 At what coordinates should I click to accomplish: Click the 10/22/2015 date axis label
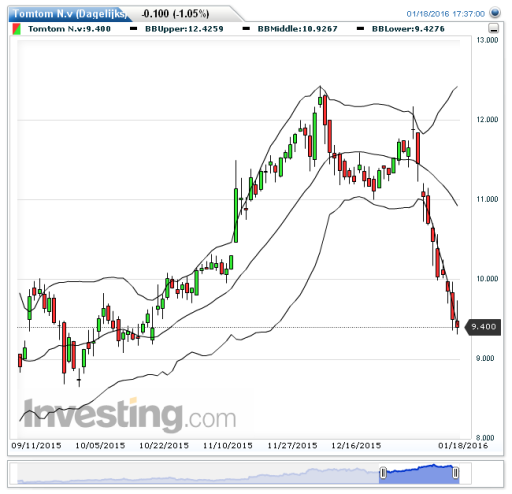point(164,446)
